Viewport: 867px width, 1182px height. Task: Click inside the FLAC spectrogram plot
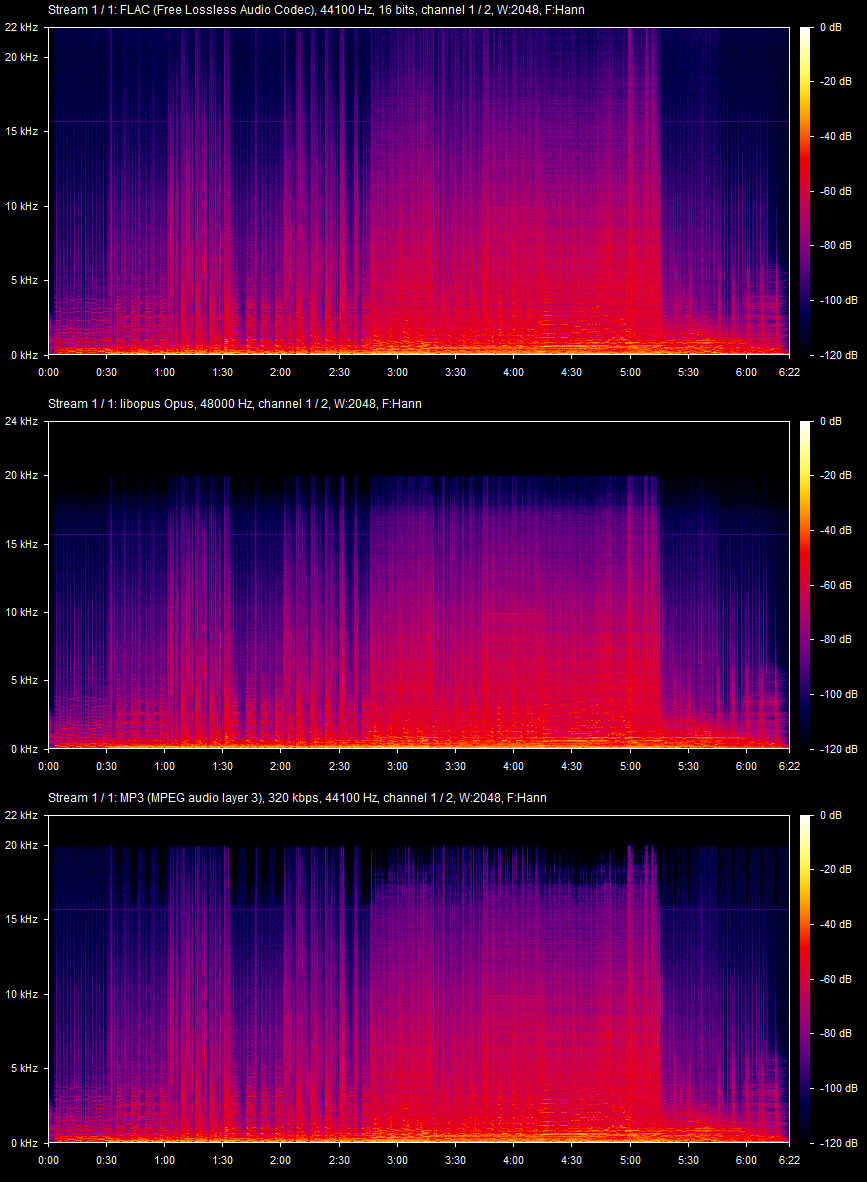(418, 191)
